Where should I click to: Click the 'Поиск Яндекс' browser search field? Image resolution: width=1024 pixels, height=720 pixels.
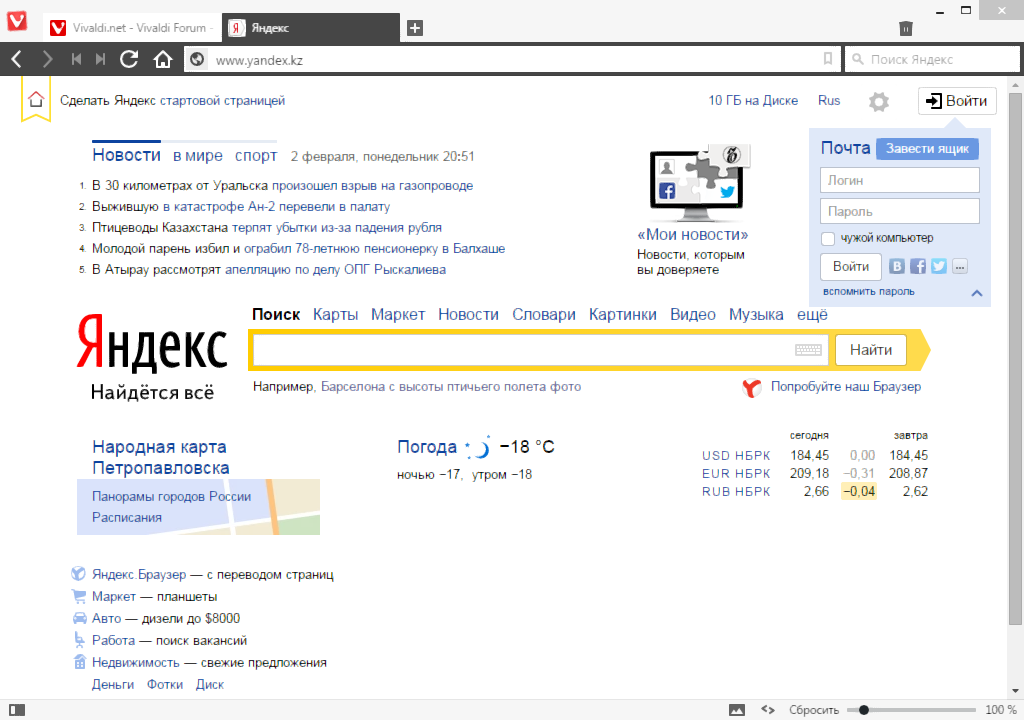pyautogui.click(x=933, y=59)
